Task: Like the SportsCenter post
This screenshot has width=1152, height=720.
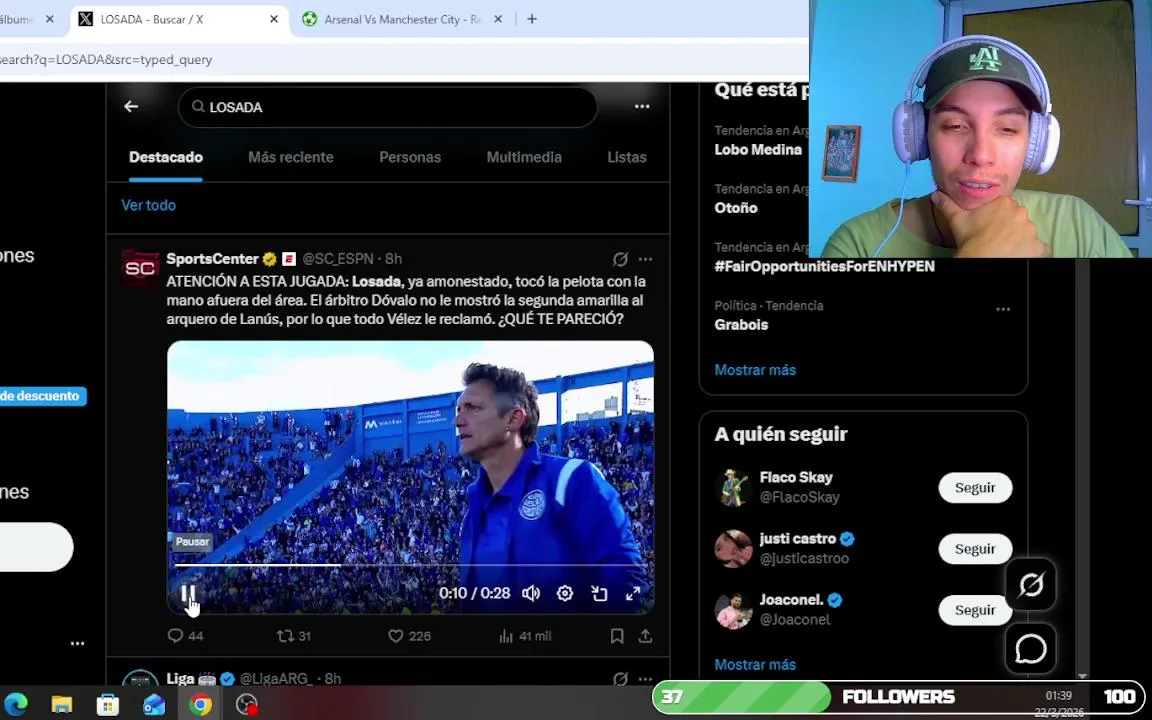Action: pos(409,636)
